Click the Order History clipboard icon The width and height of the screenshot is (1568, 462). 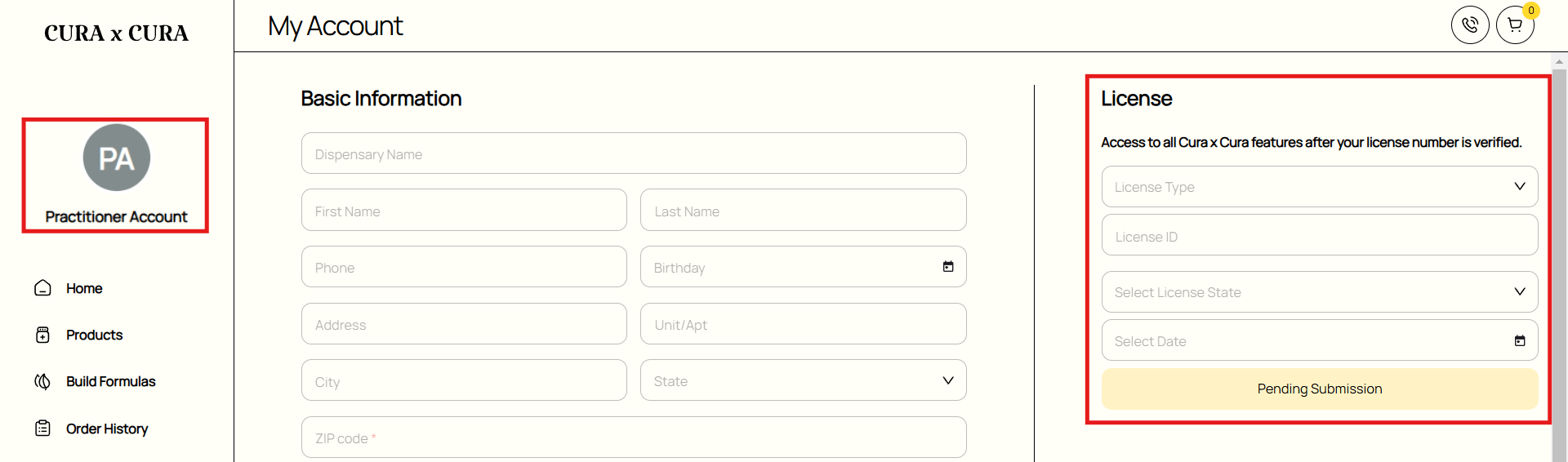pos(43,428)
